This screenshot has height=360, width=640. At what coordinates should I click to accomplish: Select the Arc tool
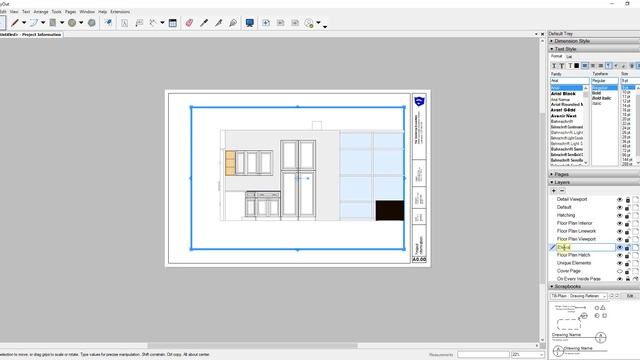click(x=34, y=23)
